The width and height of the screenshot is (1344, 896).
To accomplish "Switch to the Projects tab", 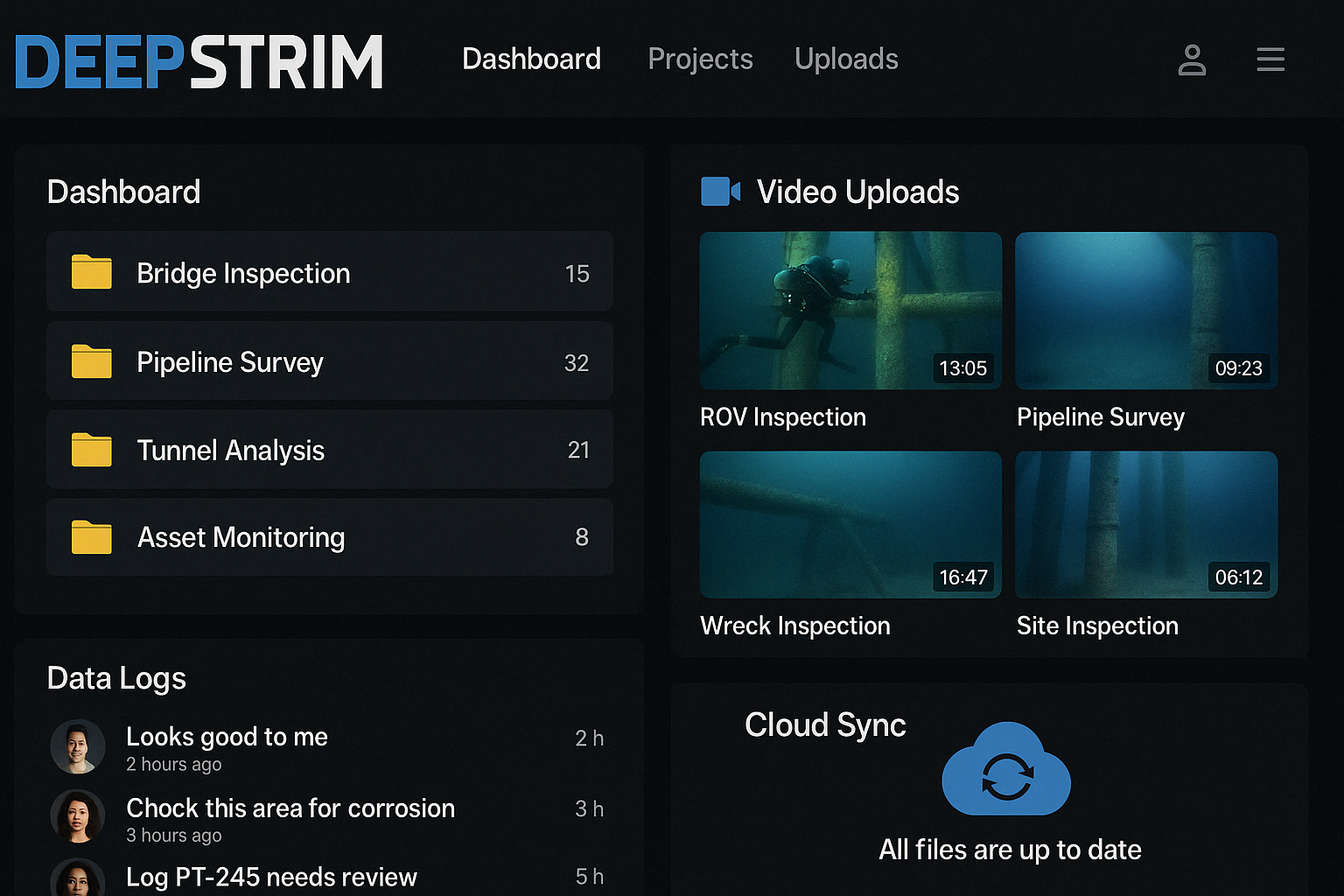I will point(700,59).
